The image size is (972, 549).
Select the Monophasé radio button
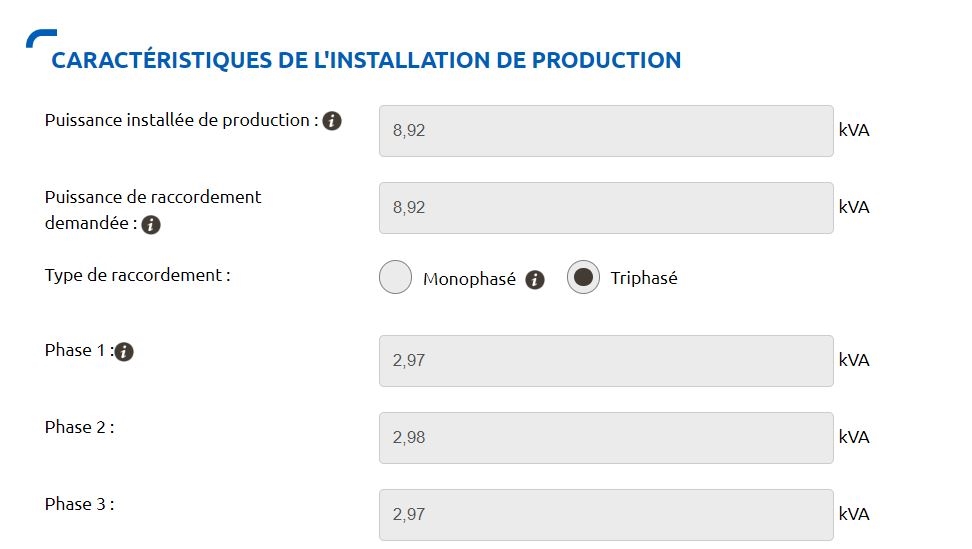click(x=396, y=277)
